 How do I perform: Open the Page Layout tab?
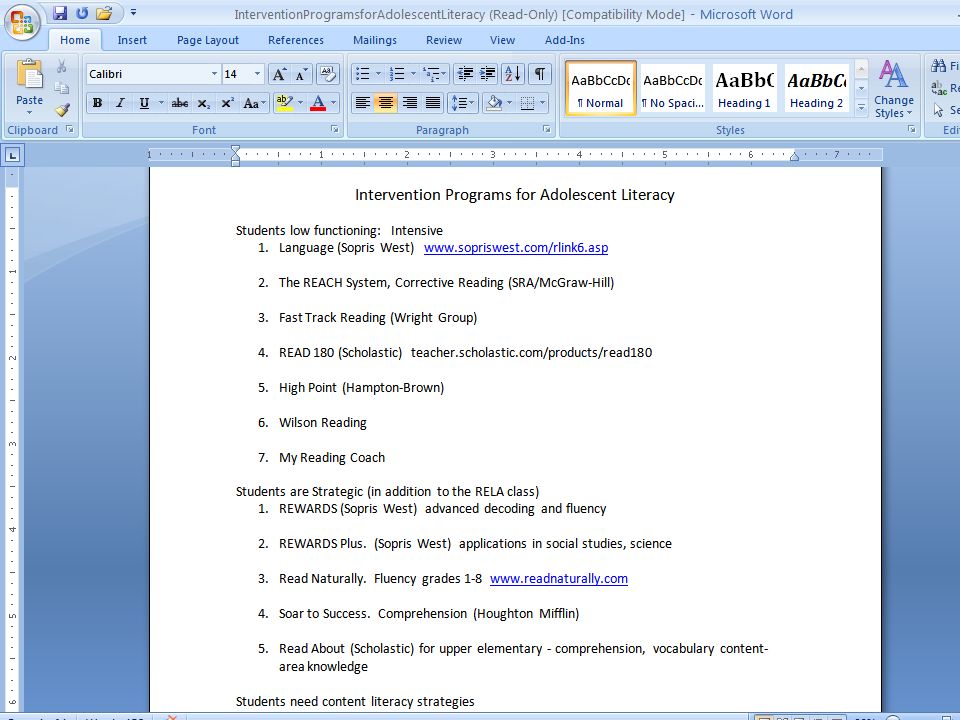(208, 40)
